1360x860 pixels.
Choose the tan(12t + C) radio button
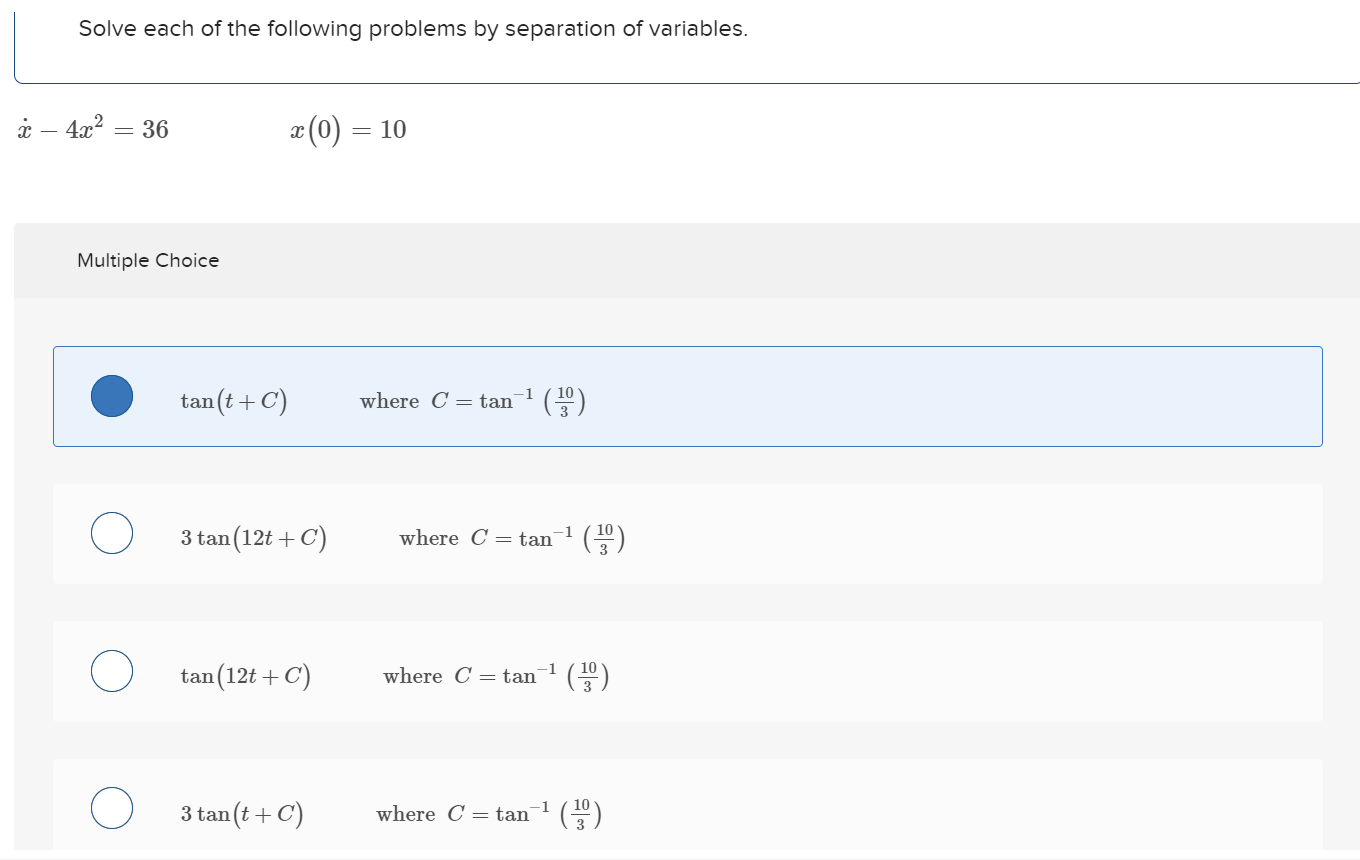click(x=112, y=671)
